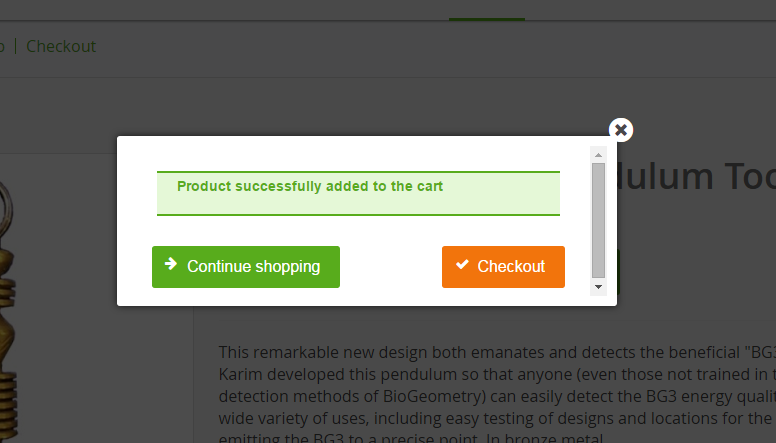The image size is (776, 443).
Task: Click the popup scrollbar up arrow
Action: [x=598, y=155]
